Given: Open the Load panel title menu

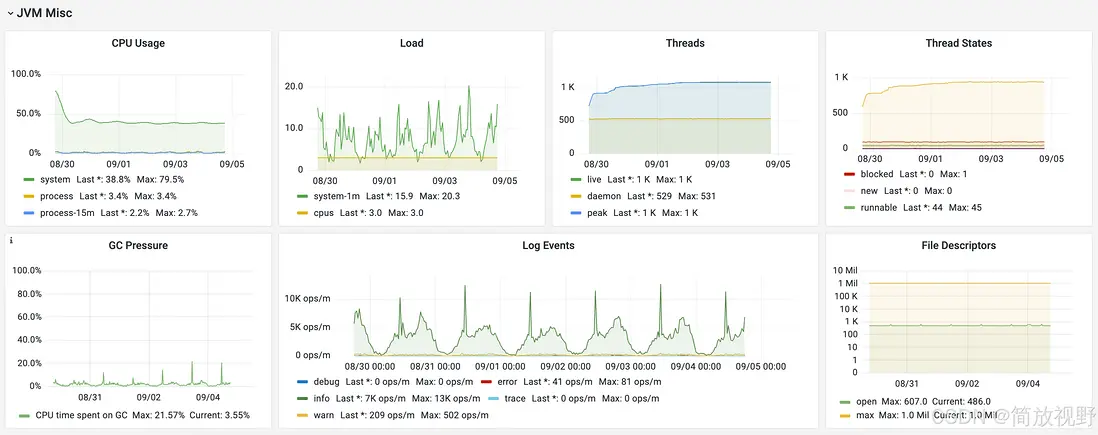Looking at the screenshot, I should tap(411, 43).
